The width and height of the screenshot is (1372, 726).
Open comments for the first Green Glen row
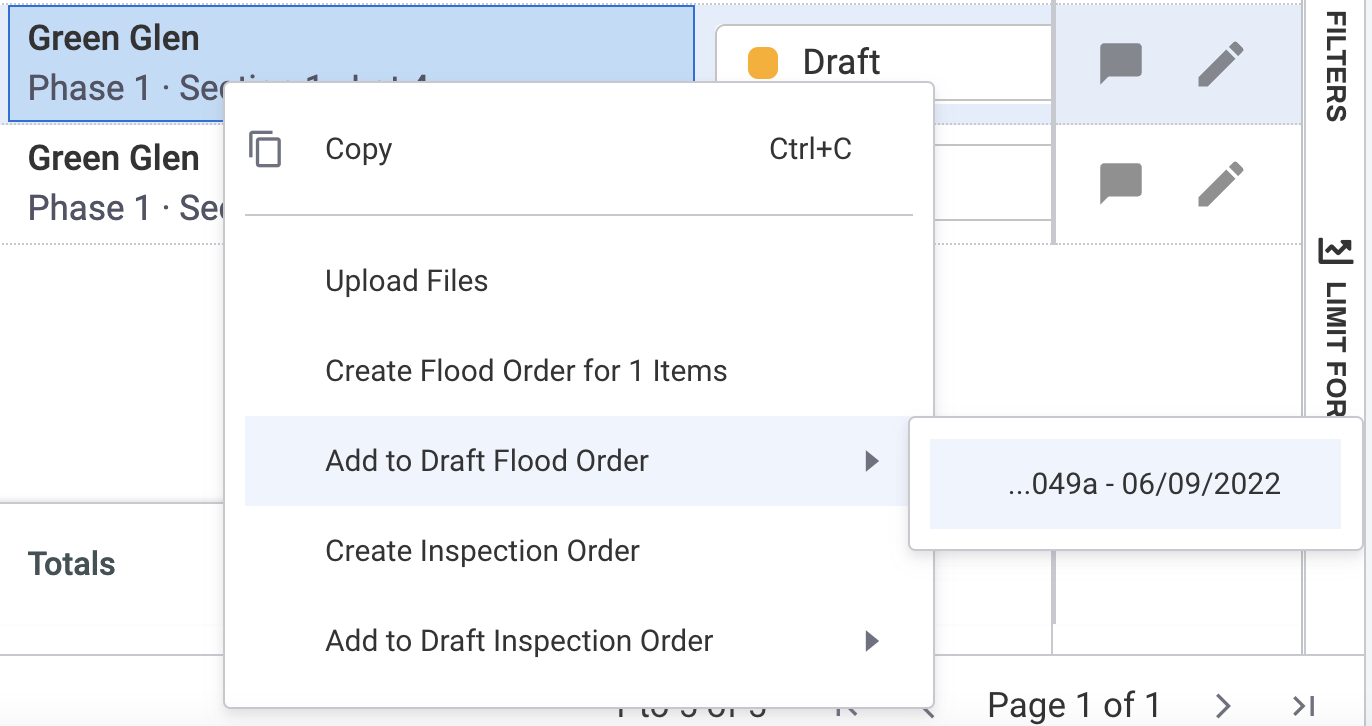pyautogui.click(x=1121, y=62)
